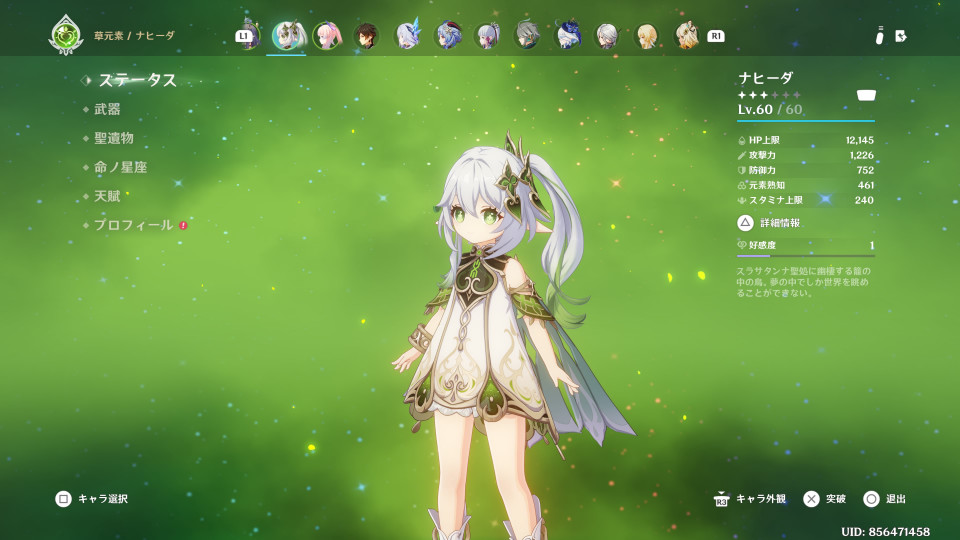
Task: Select the portrait wearing a blue hat
Action: coord(567,36)
